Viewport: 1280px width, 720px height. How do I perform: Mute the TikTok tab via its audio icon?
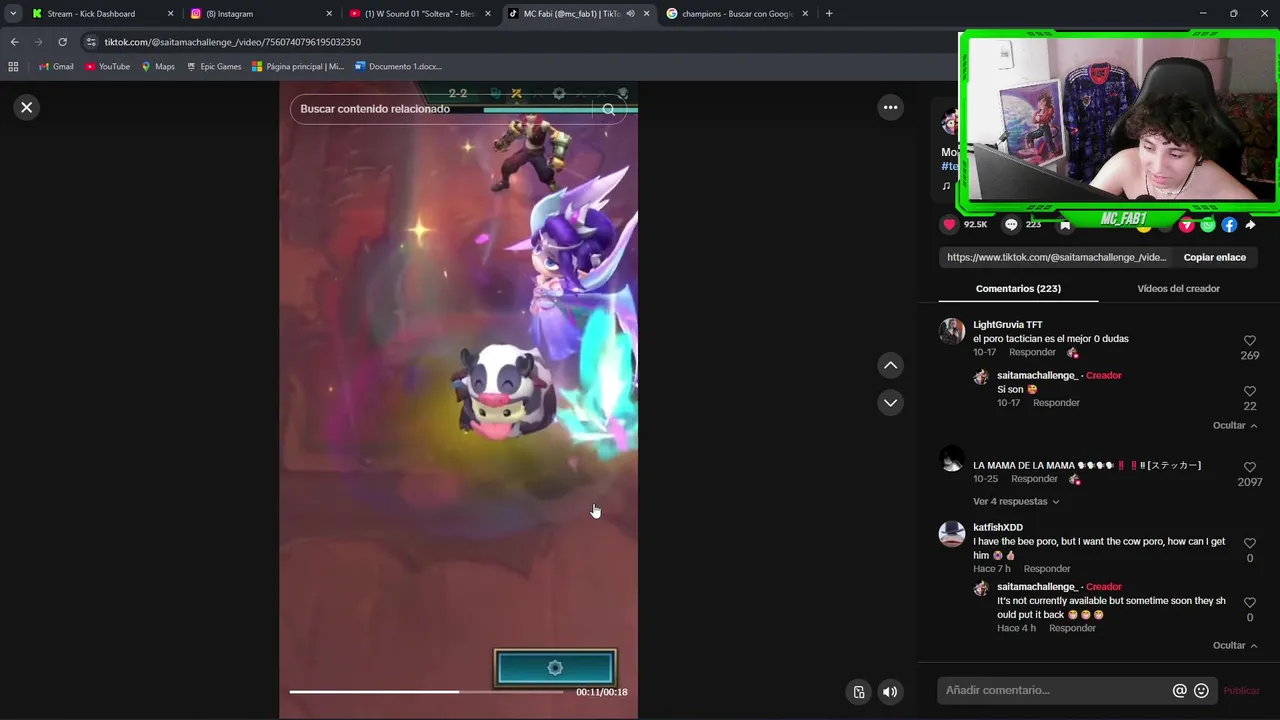pos(630,14)
